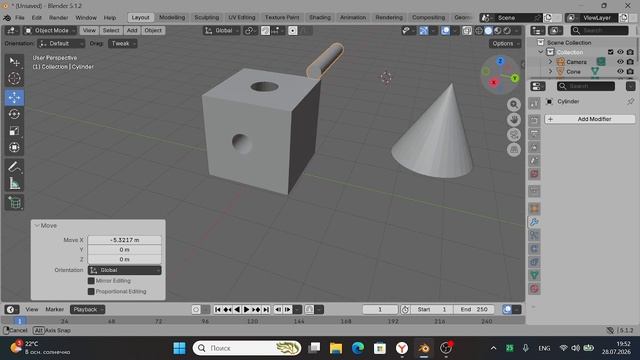
Task: Play animation forward
Action: click(x=246, y=310)
